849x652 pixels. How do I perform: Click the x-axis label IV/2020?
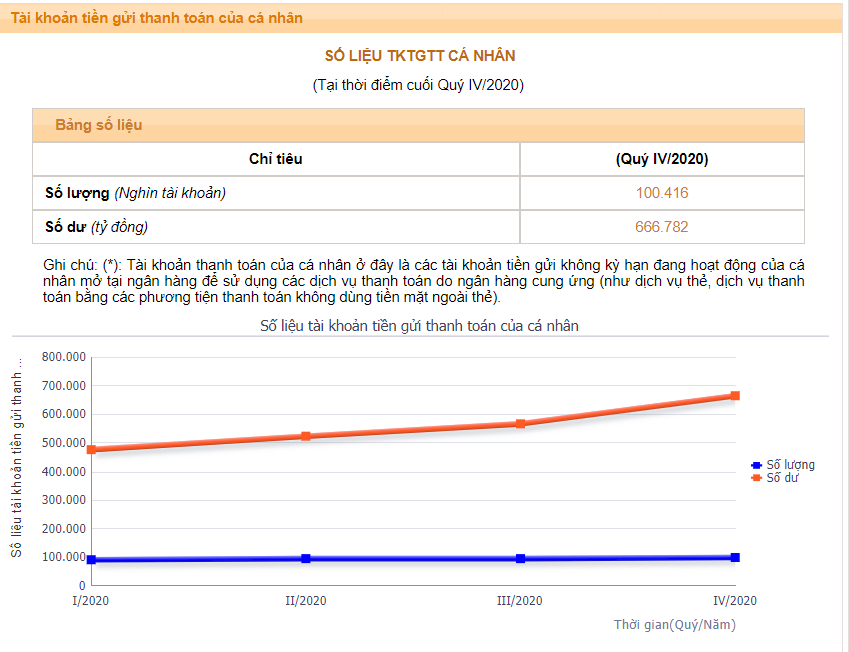[735, 601]
